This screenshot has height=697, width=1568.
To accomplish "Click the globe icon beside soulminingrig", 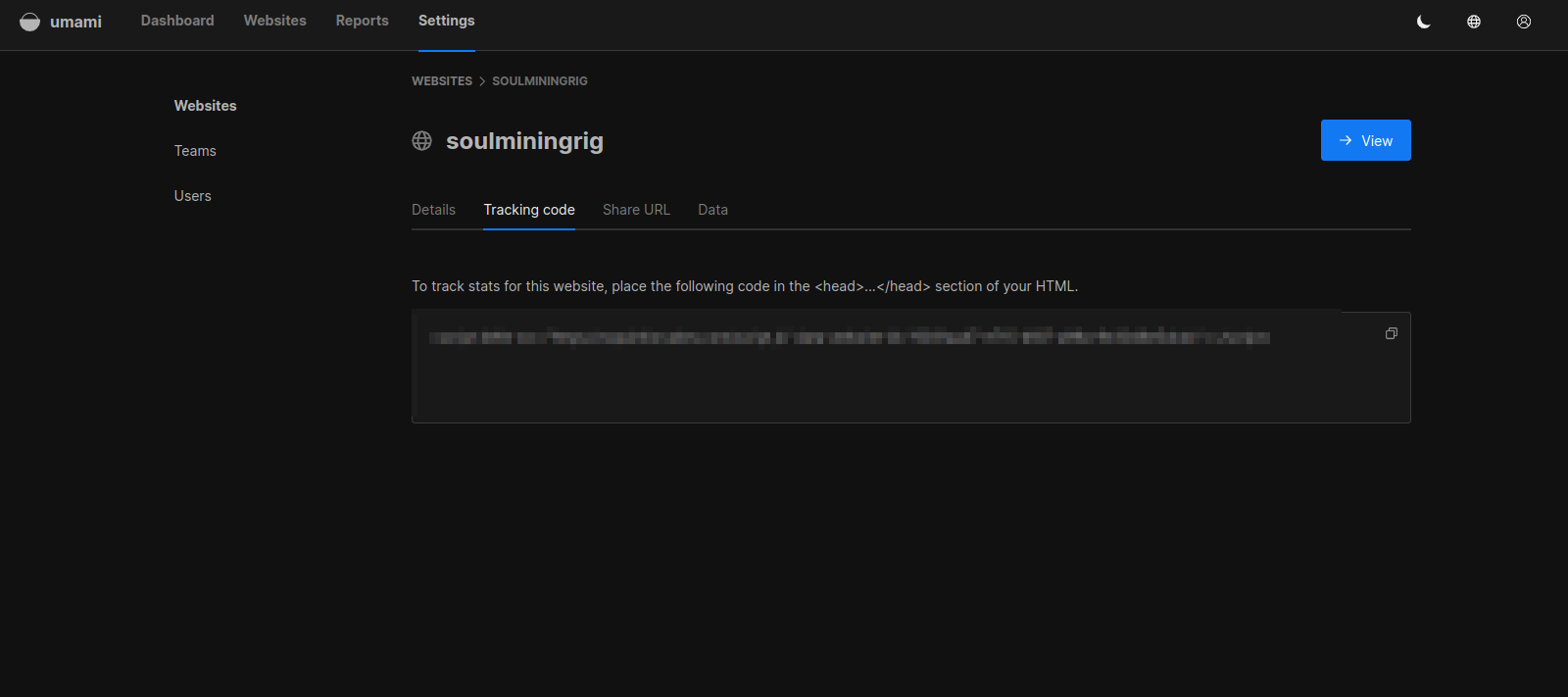I will pos(422,141).
